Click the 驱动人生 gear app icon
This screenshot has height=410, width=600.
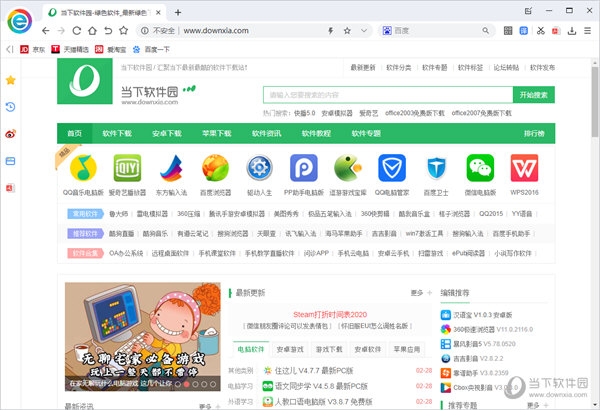[259, 168]
